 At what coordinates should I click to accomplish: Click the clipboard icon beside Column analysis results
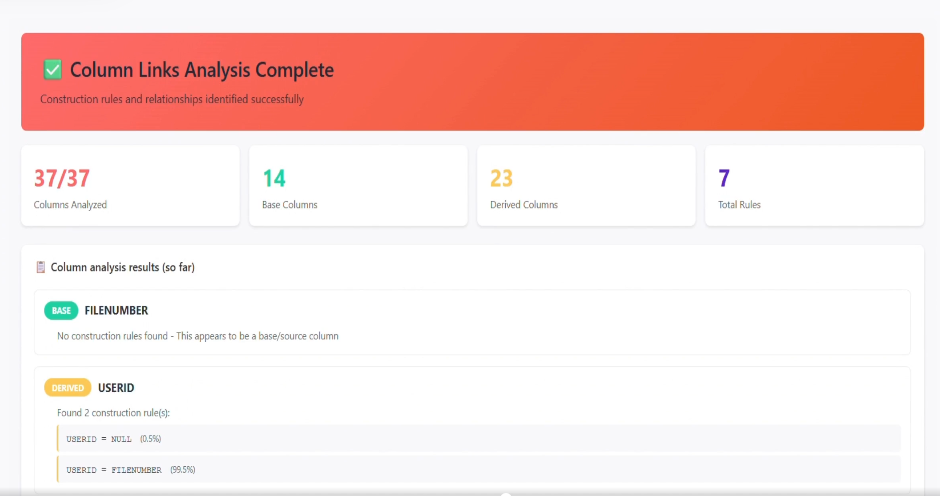point(41,267)
